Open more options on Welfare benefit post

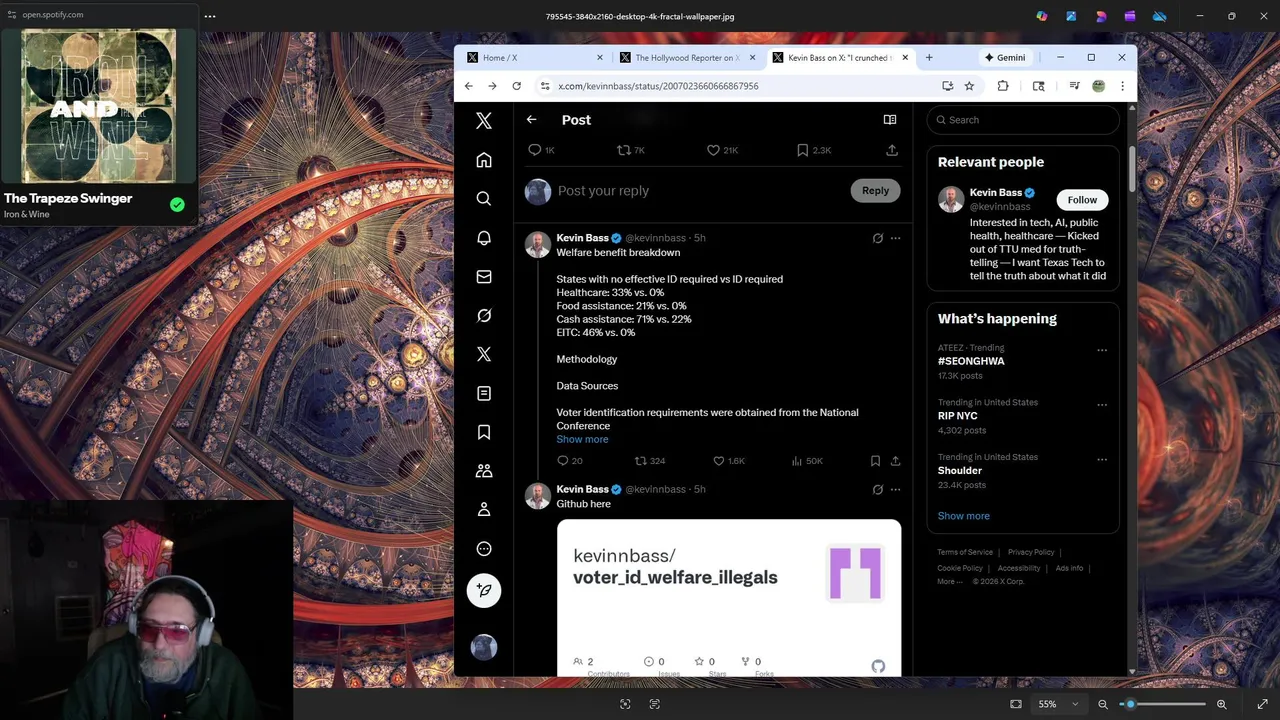click(x=895, y=238)
